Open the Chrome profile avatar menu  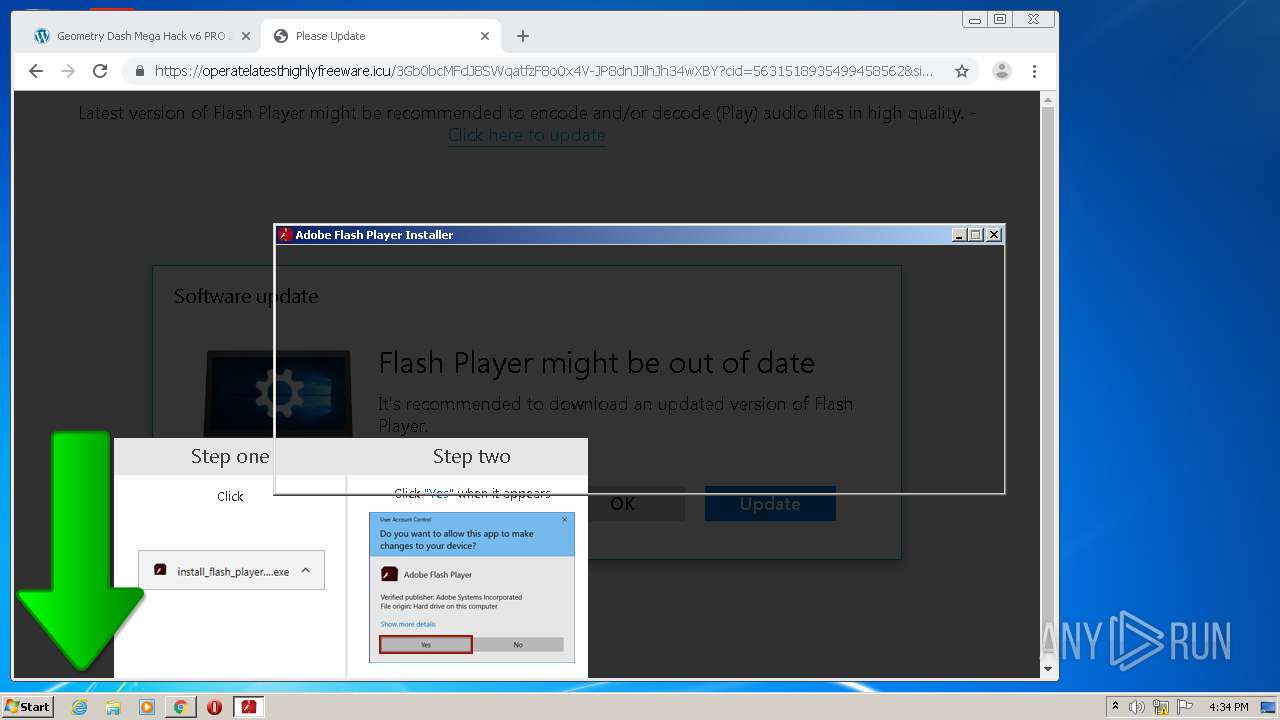(1001, 71)
